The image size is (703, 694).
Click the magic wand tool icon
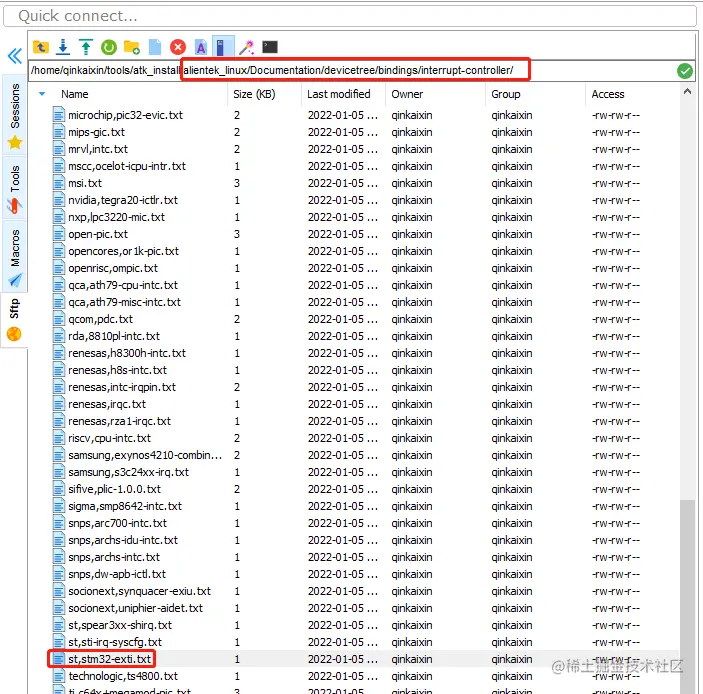pos(246,47)
